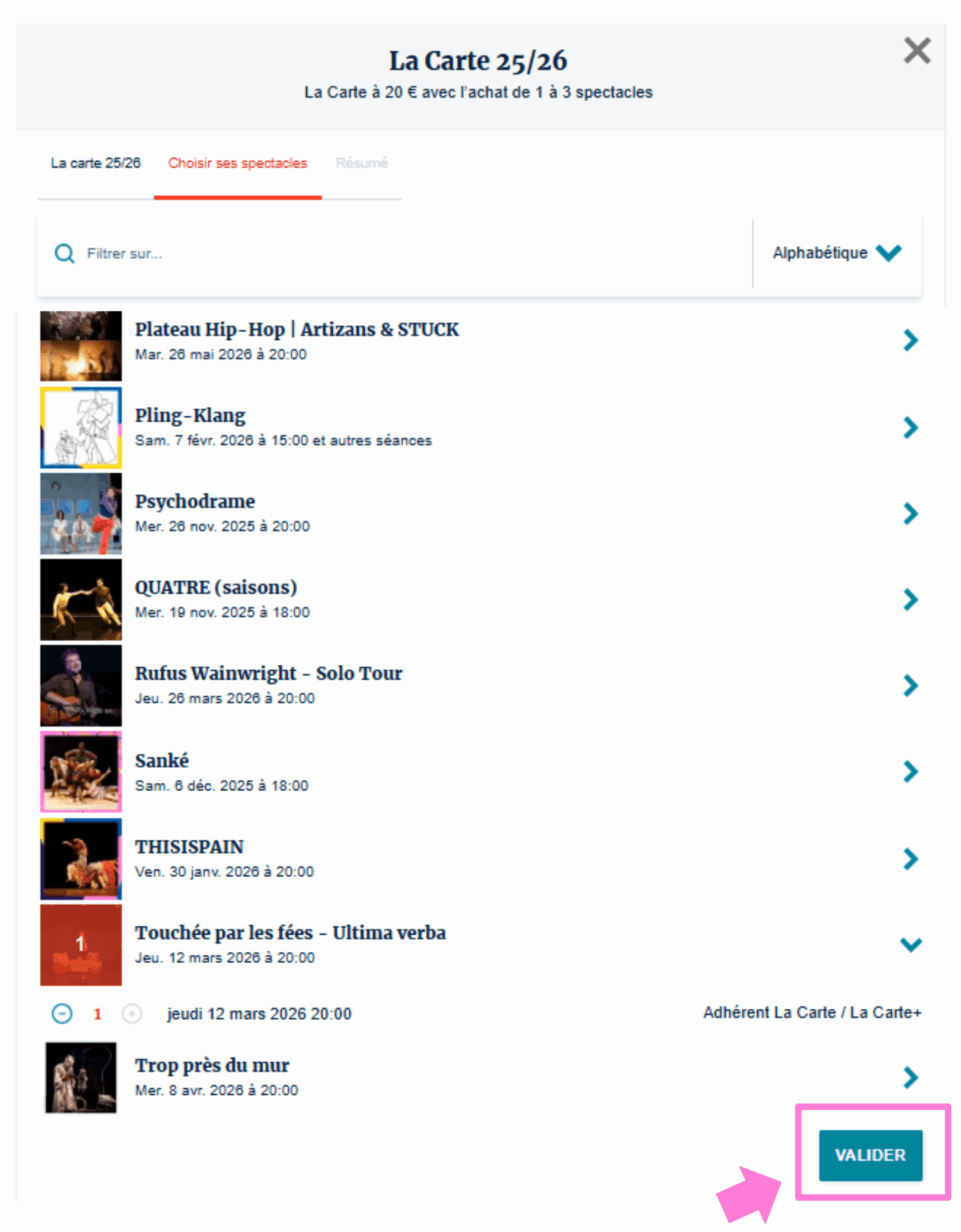
Task: Go to the Résumé tab
Action: tap(362, 163)
